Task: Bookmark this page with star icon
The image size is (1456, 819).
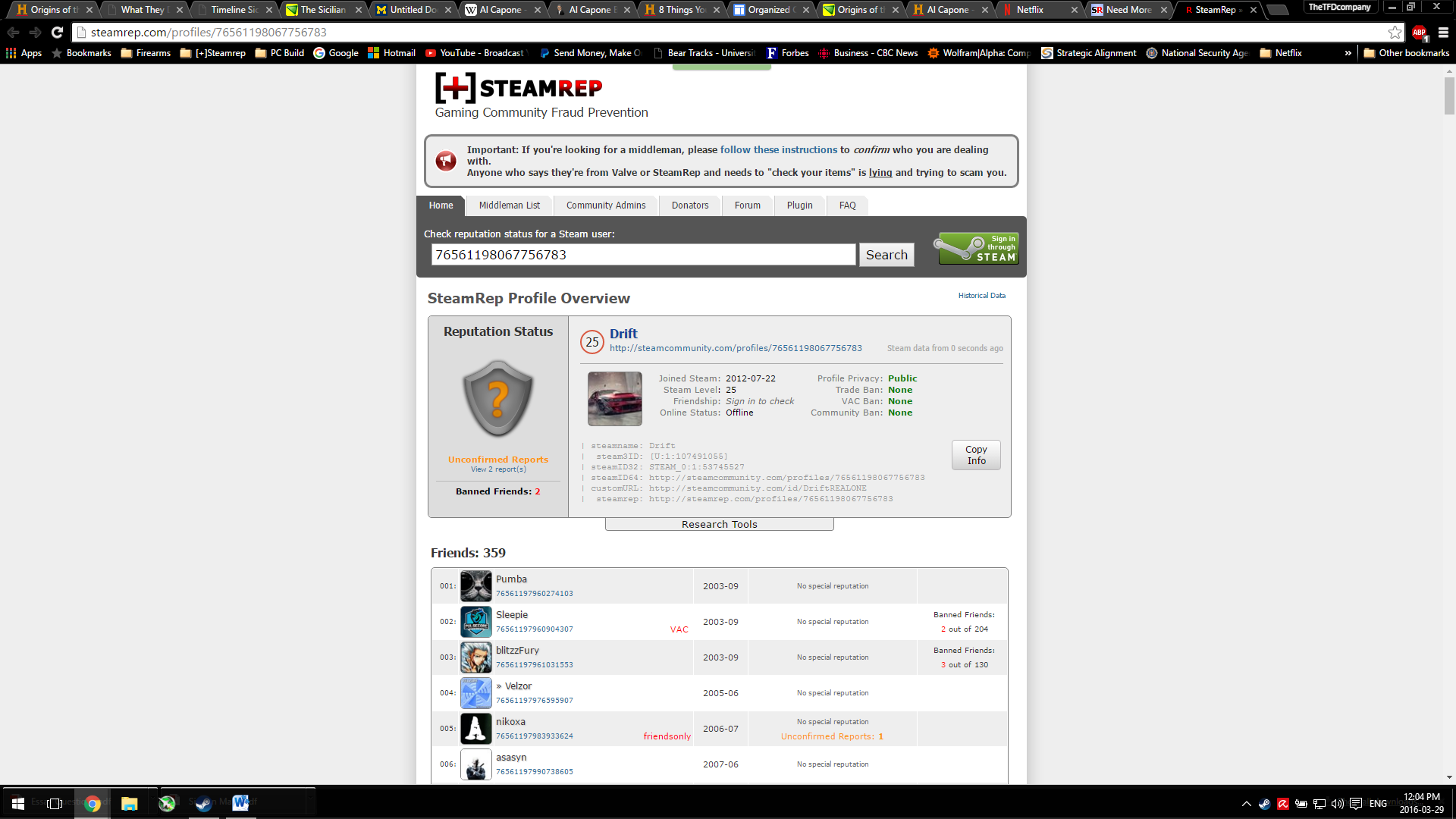Action: point(1395,33)
